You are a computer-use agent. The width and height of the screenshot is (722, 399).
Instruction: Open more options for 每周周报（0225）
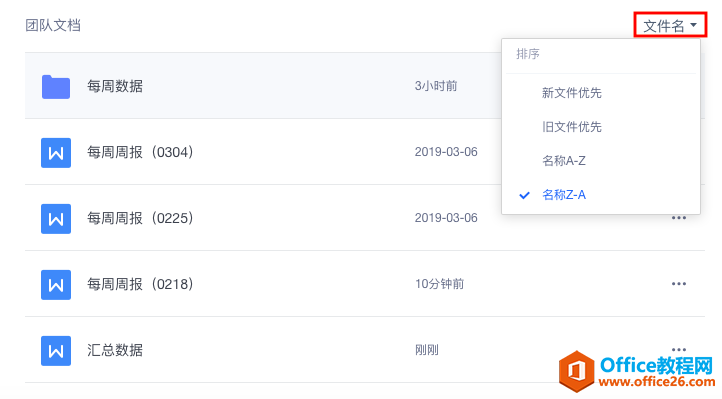coord(679,218)
